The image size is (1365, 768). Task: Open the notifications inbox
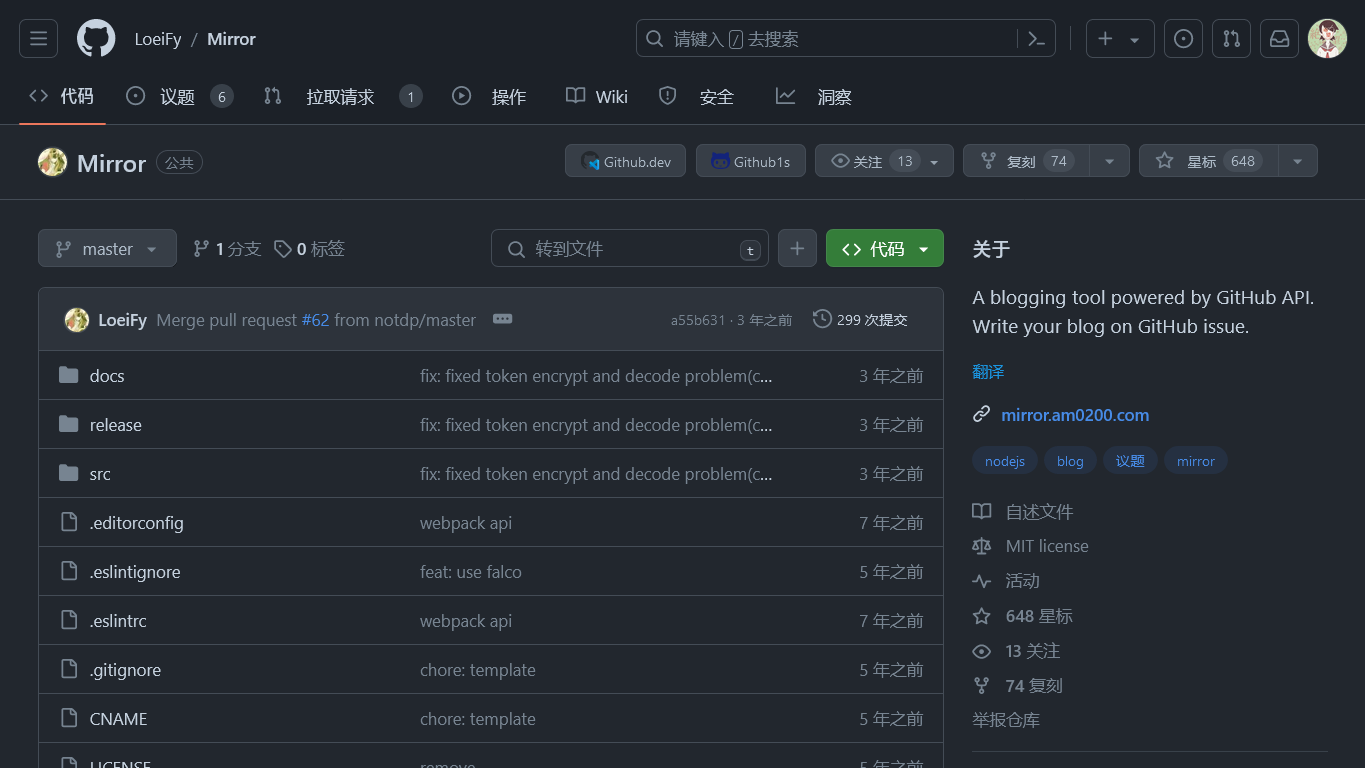1279,38
